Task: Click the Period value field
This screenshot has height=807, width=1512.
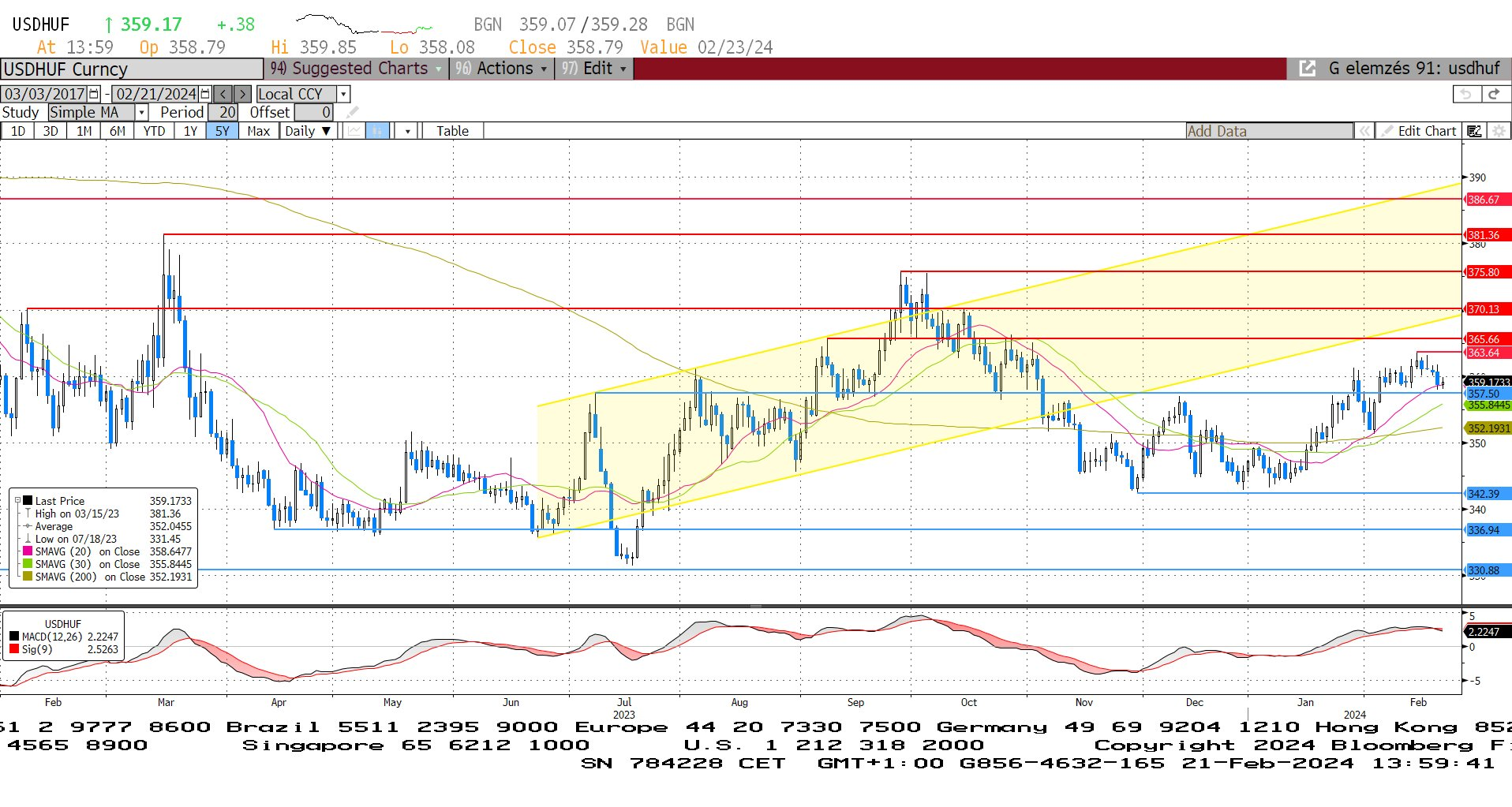Action: tap(223, 112)
